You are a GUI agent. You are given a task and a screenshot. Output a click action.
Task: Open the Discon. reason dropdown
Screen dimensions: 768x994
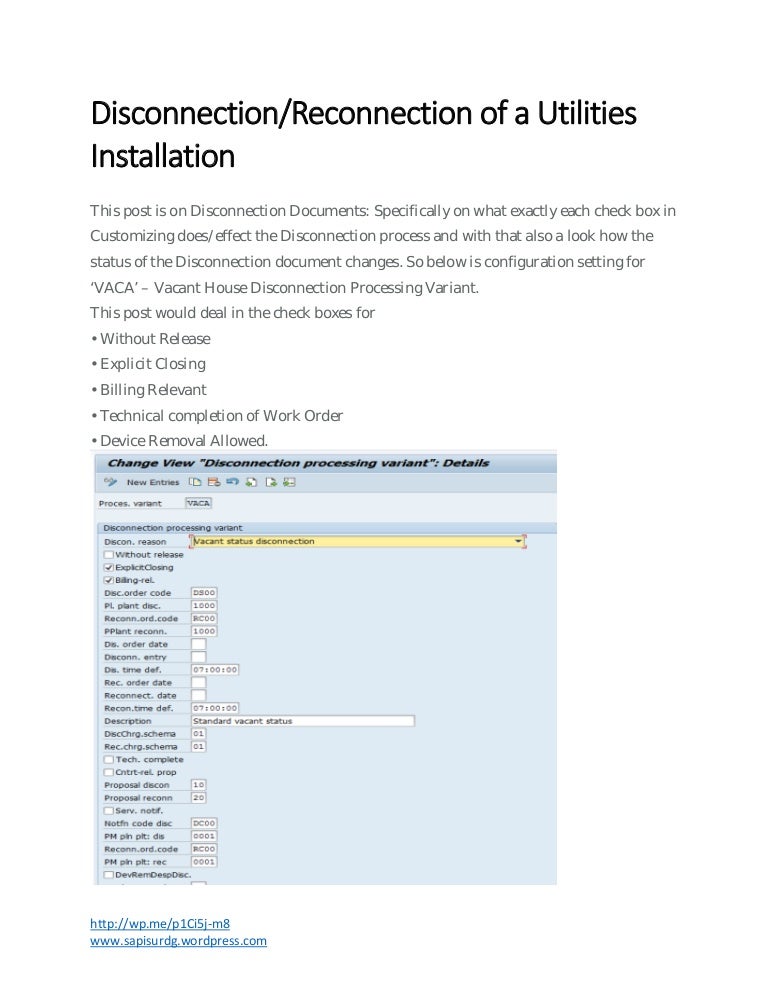click(519, 539)
